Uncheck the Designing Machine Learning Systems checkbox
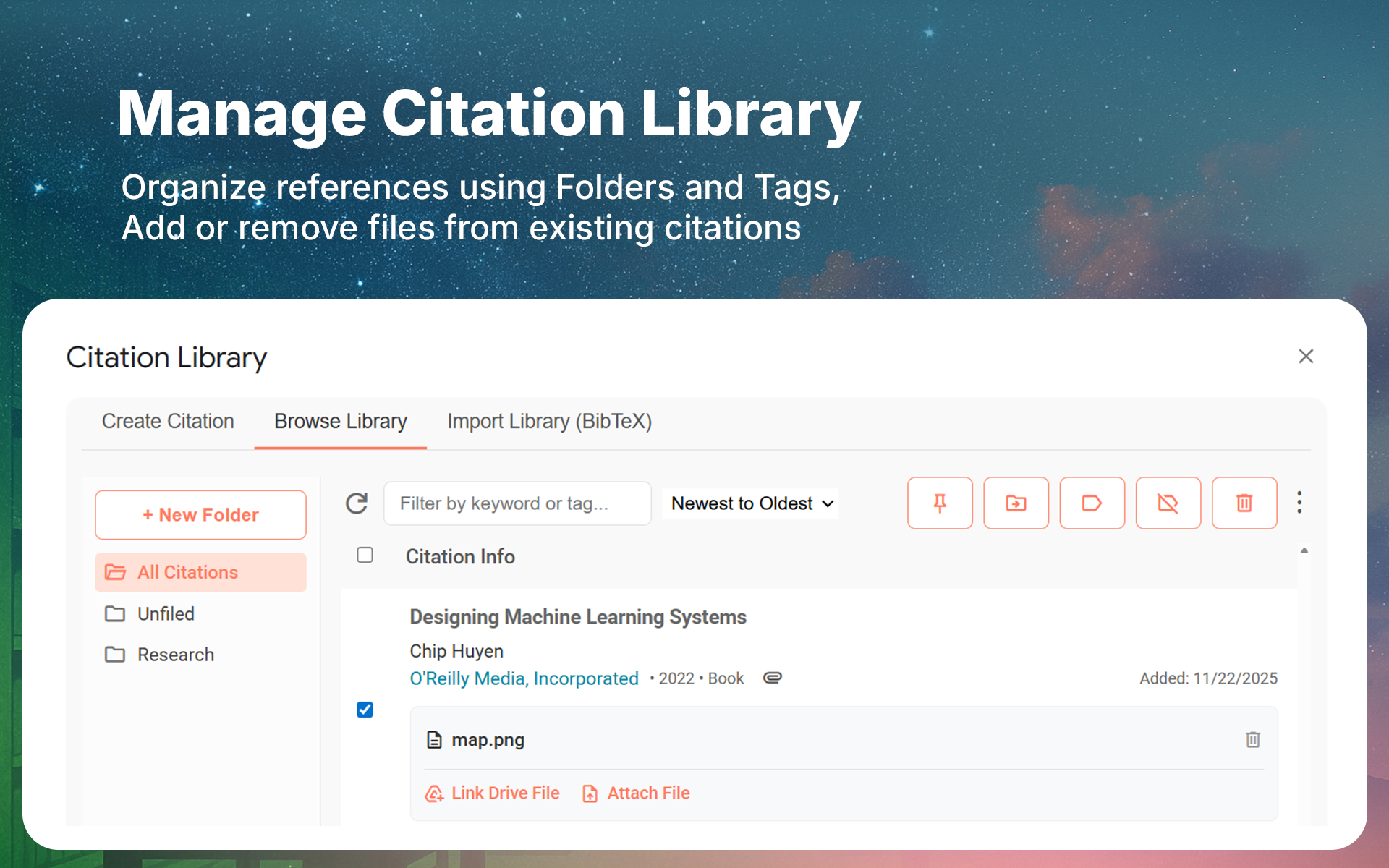This screenshot has width=1389, height=868. click(x=365, y=710)
